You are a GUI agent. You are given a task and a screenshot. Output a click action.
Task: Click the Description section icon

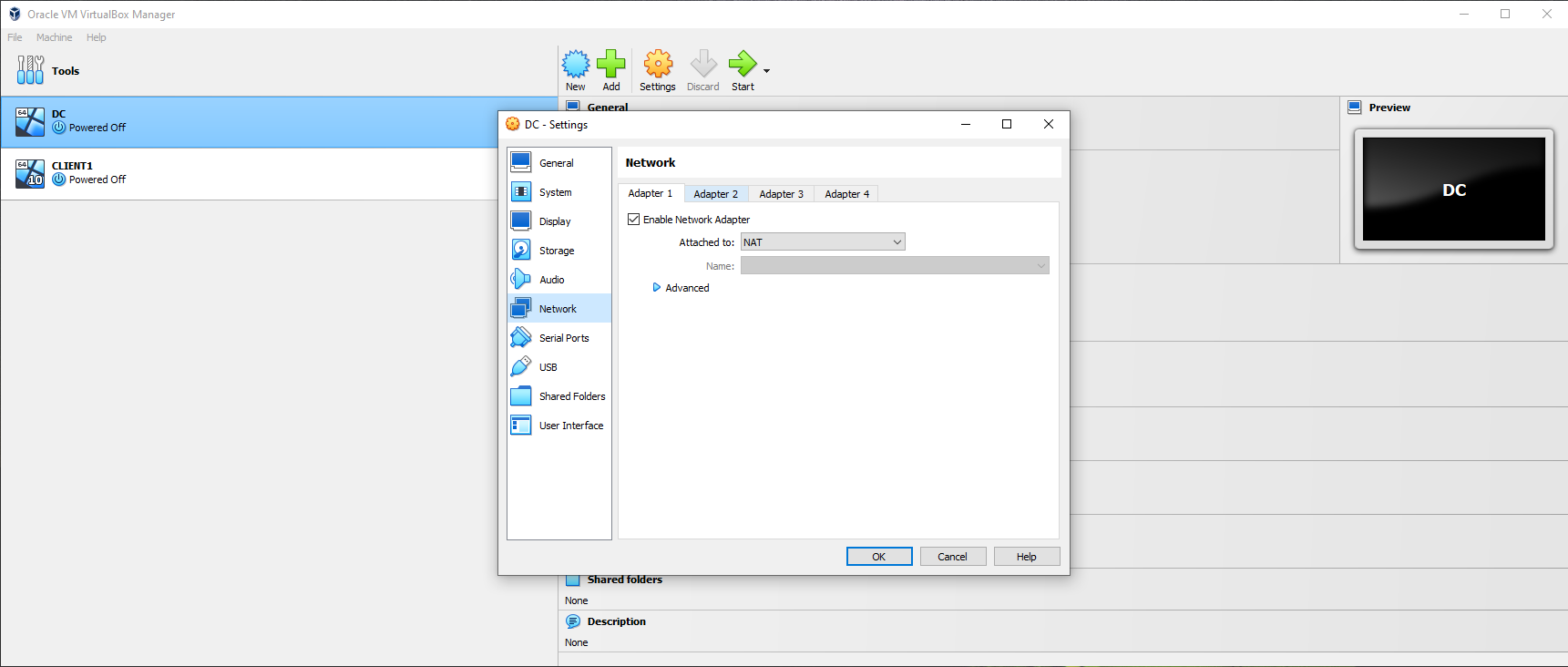(573, 621)
